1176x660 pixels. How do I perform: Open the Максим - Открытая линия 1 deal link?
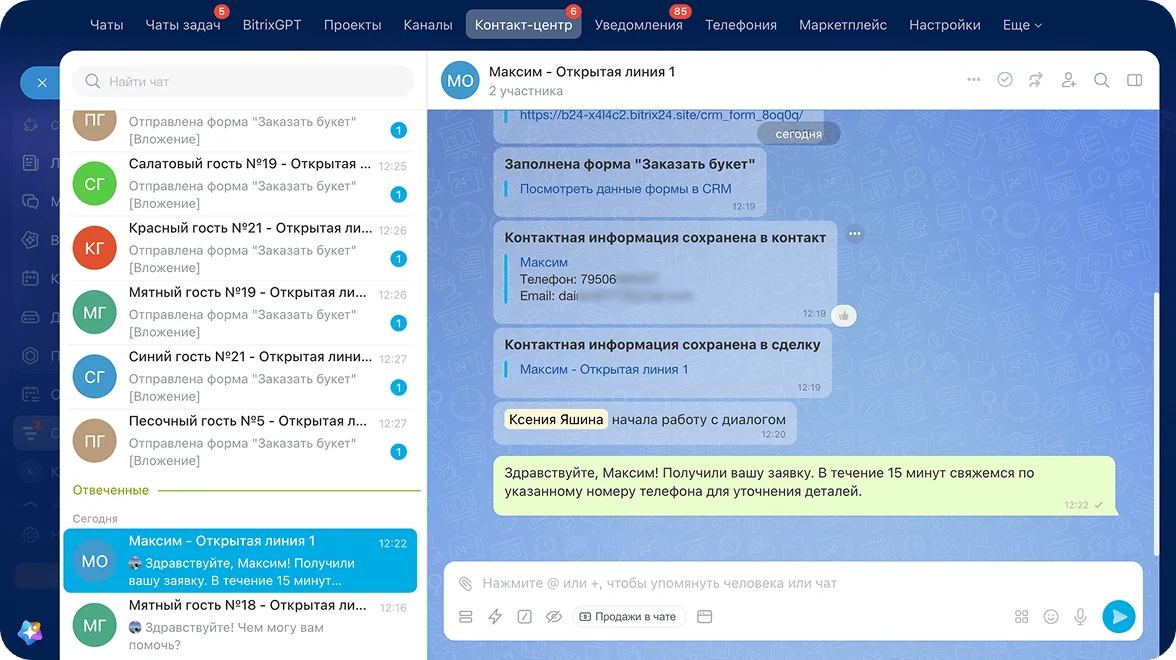point(604,370)
